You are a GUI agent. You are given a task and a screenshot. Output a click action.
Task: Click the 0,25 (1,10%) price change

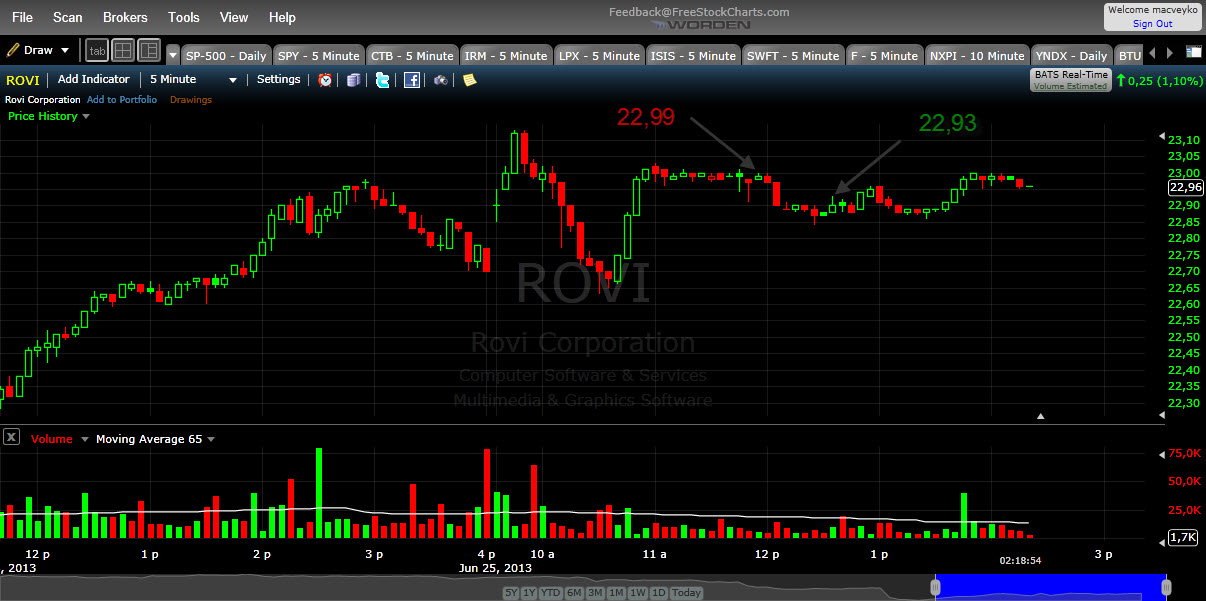[1160, 80]
